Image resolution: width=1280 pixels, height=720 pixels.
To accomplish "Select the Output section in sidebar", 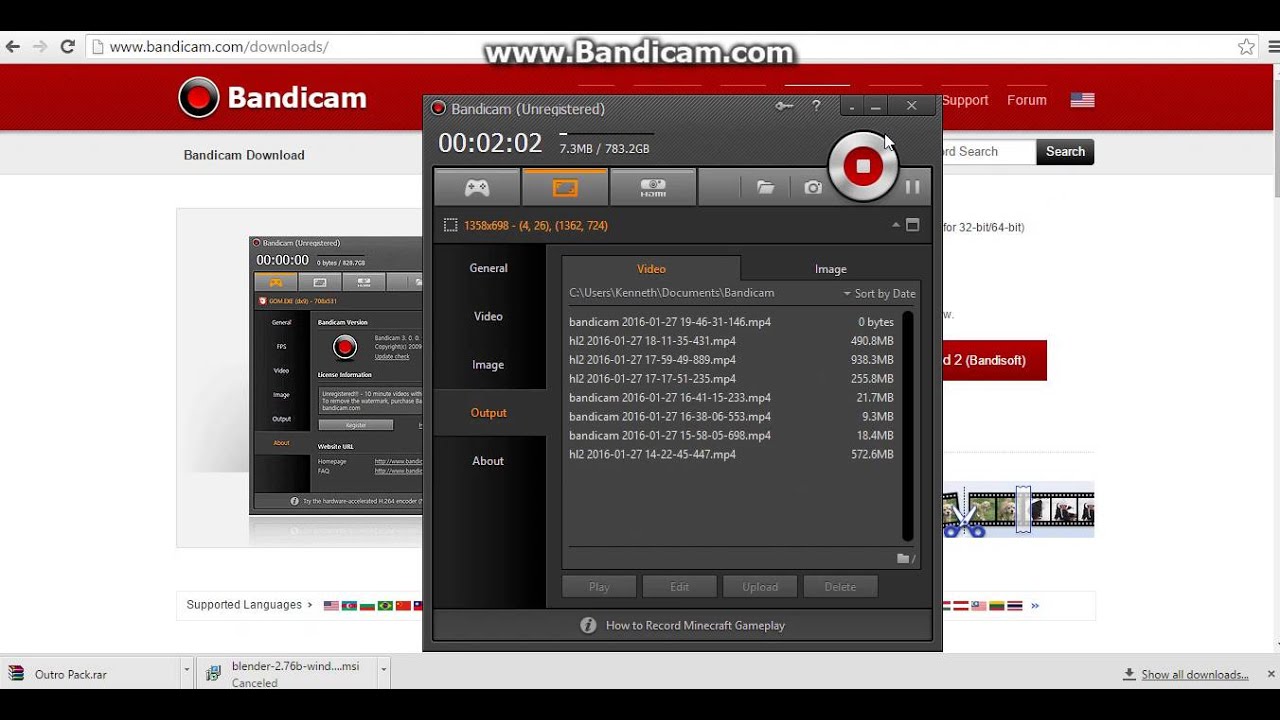I will [489, 413].
